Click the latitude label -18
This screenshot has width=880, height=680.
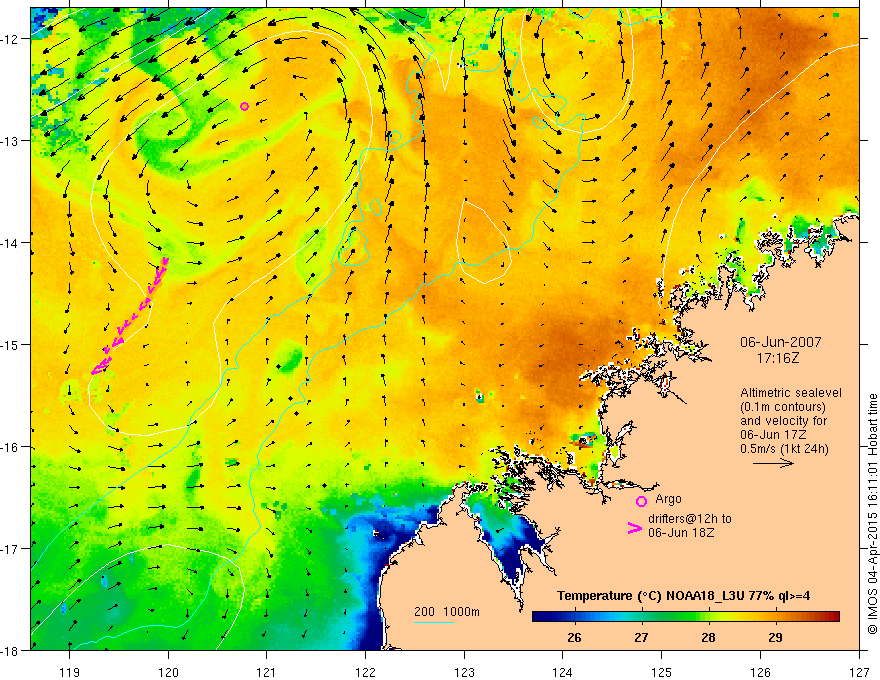tap(10, 650)
